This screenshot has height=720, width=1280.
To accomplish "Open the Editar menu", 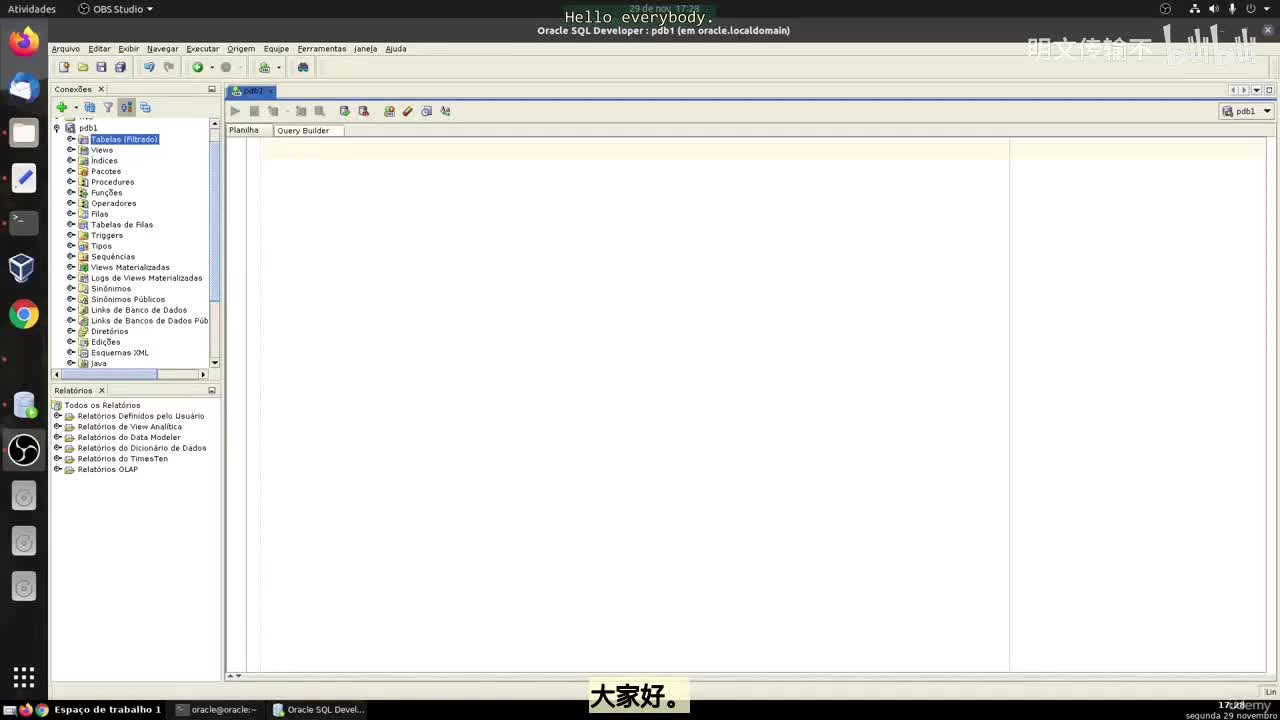I will [99, 48].
